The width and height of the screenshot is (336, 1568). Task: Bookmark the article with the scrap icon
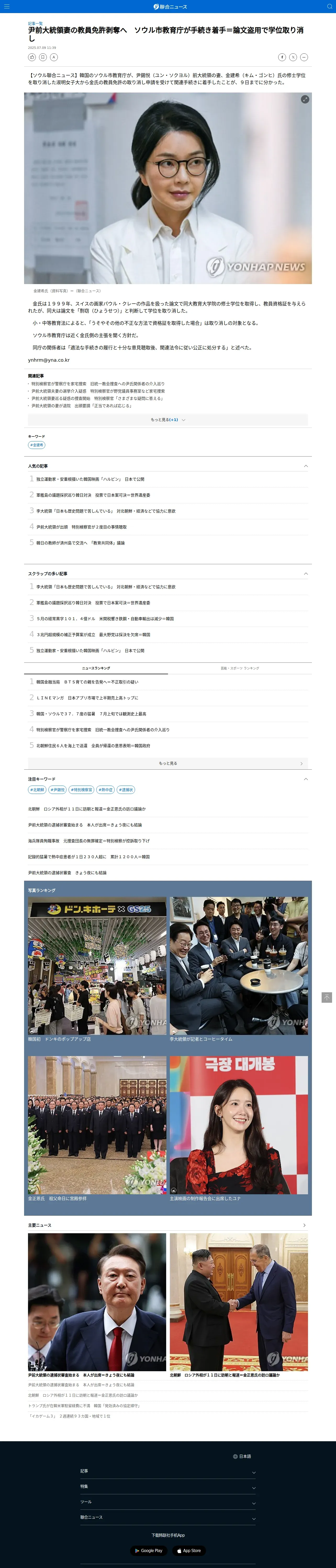[x=43, y=57]
